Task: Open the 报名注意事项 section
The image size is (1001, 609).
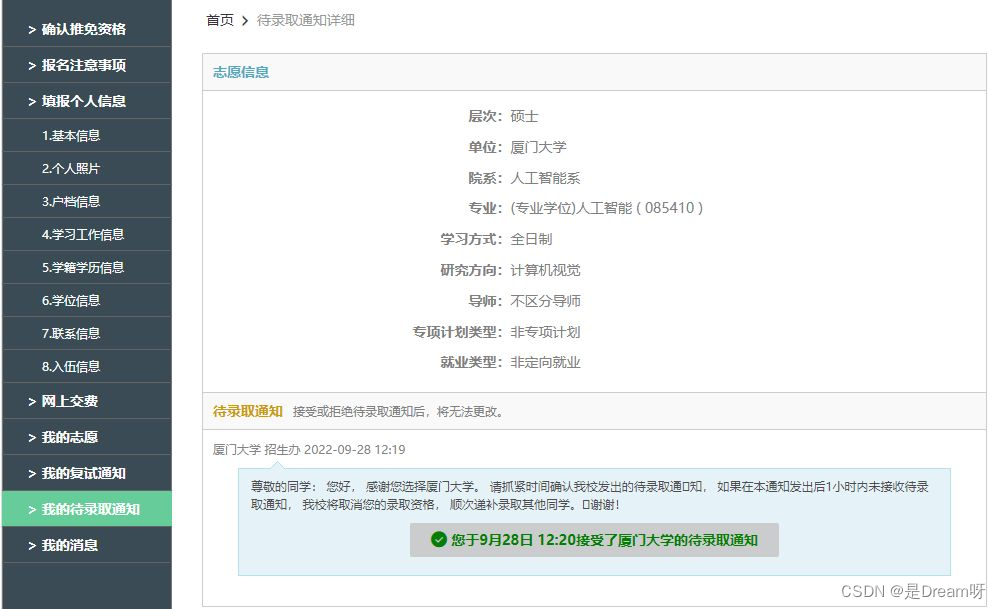Action: (87, 65)
